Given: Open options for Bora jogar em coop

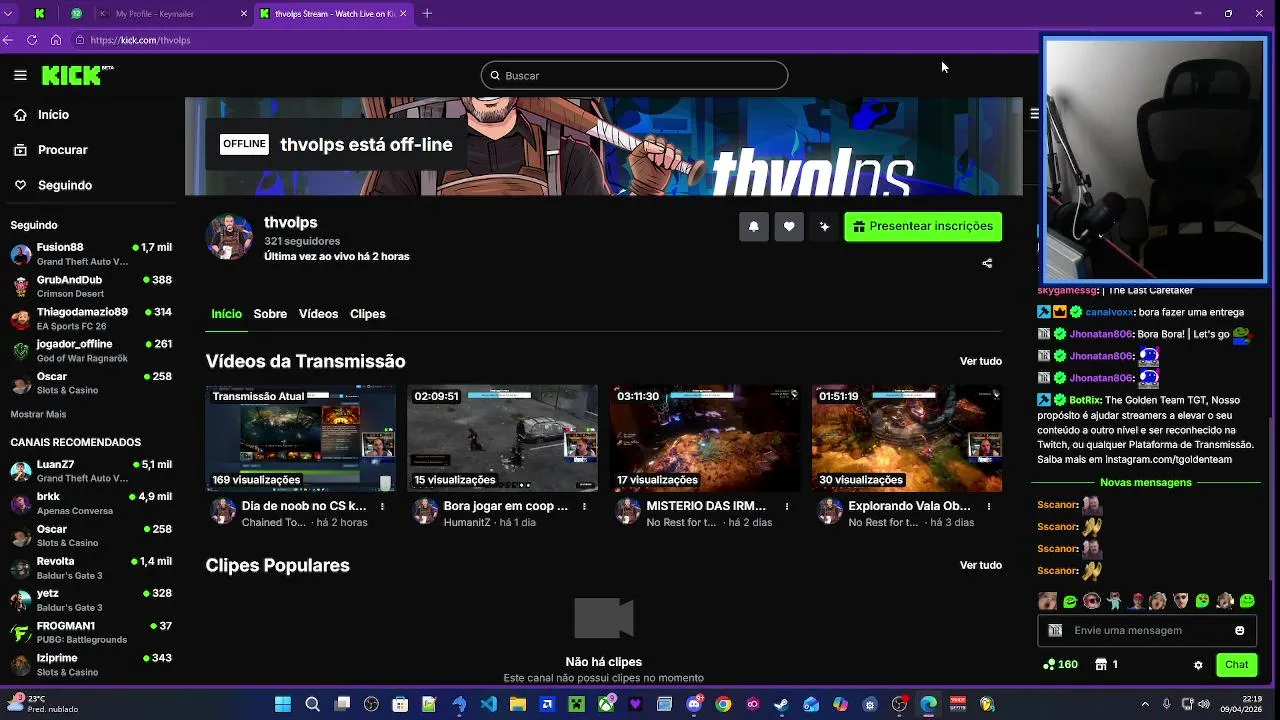Looking at the screenshot, I should tap(584, 507).
